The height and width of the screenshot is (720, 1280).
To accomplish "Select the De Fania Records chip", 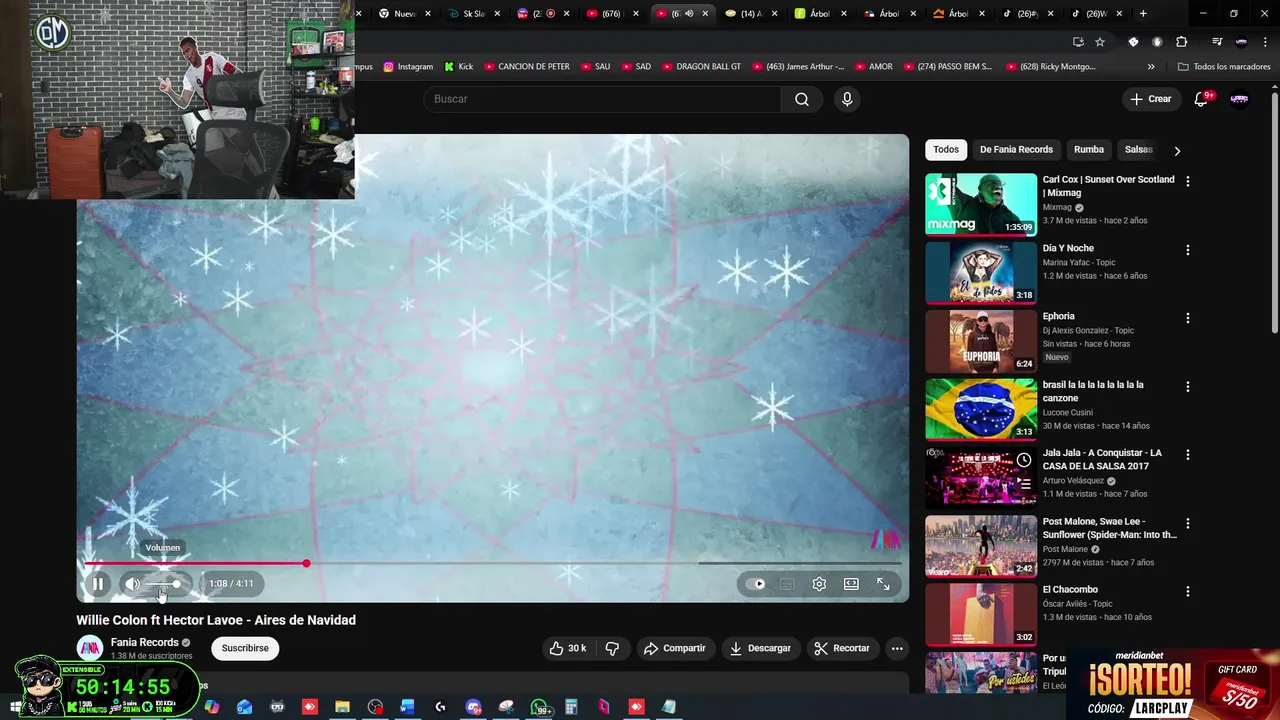I will (1016, 150).
